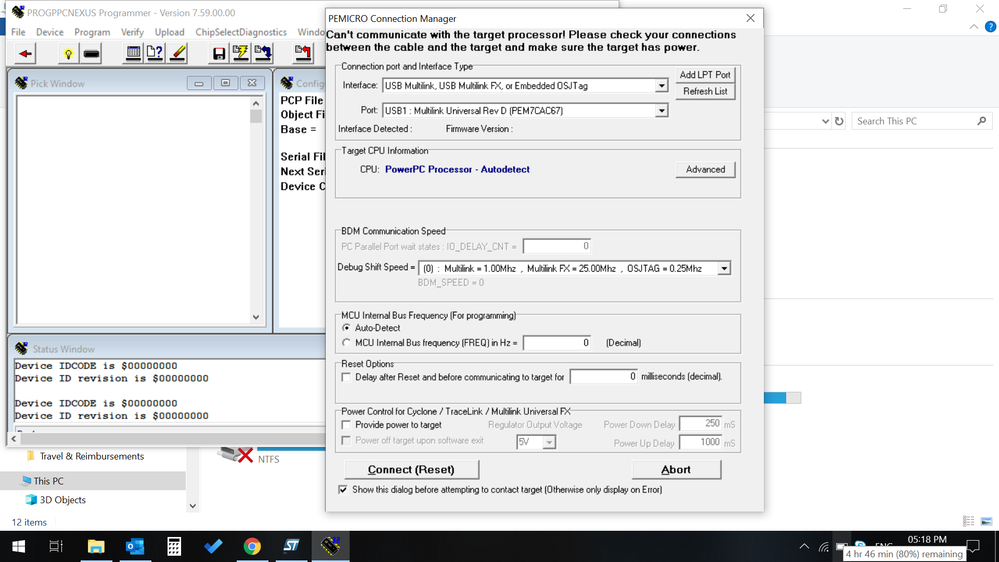Enable Delay after Reset checkbox

[x=346, y=377]
